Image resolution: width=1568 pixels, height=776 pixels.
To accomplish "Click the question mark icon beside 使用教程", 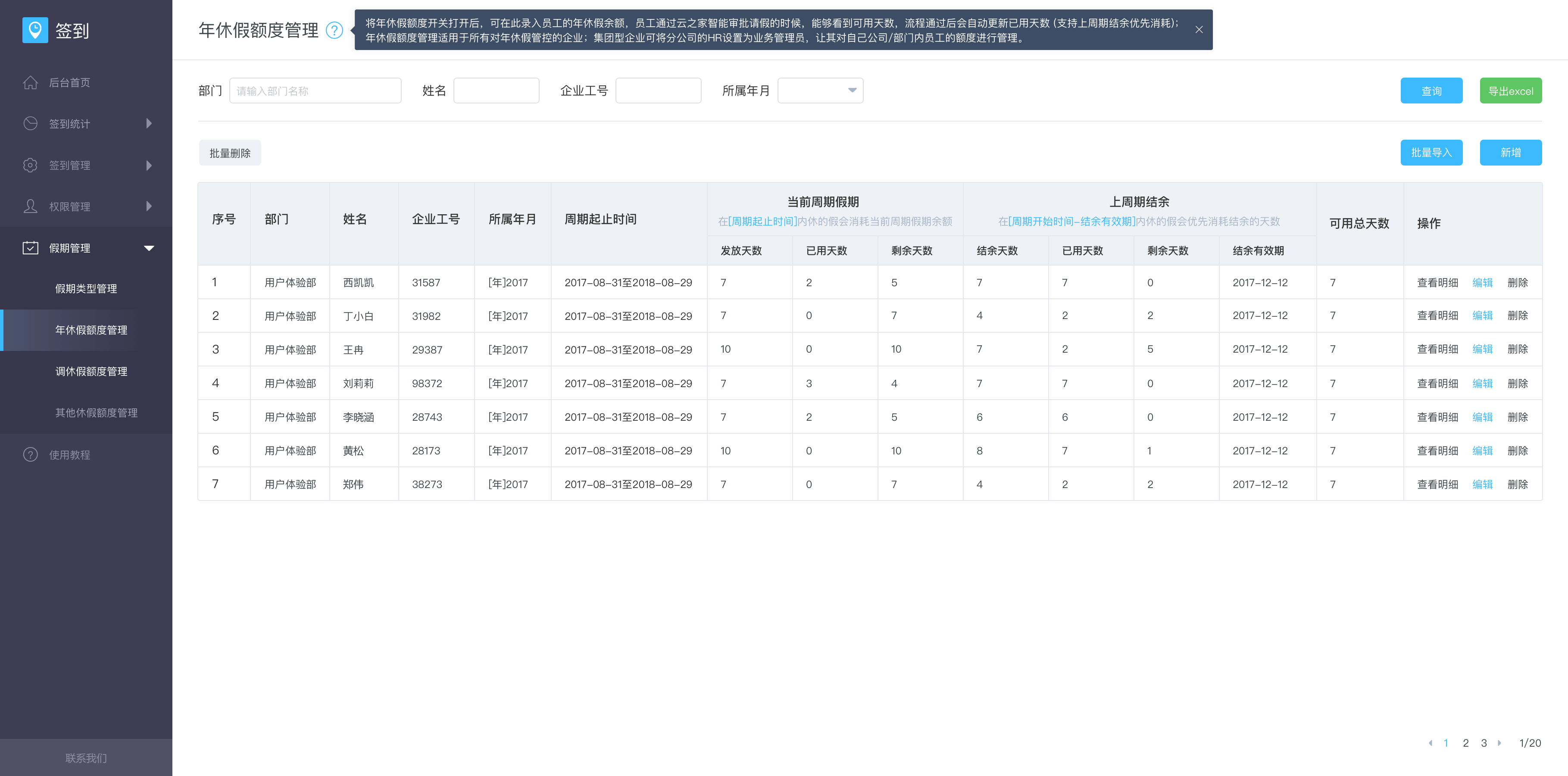I will 31,455.
